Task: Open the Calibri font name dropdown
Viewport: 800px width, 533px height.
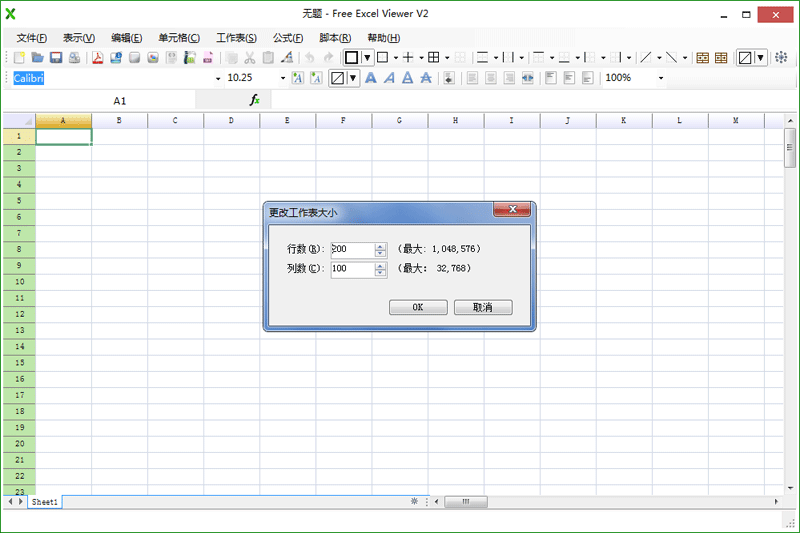Action: (x=218, y=79)
